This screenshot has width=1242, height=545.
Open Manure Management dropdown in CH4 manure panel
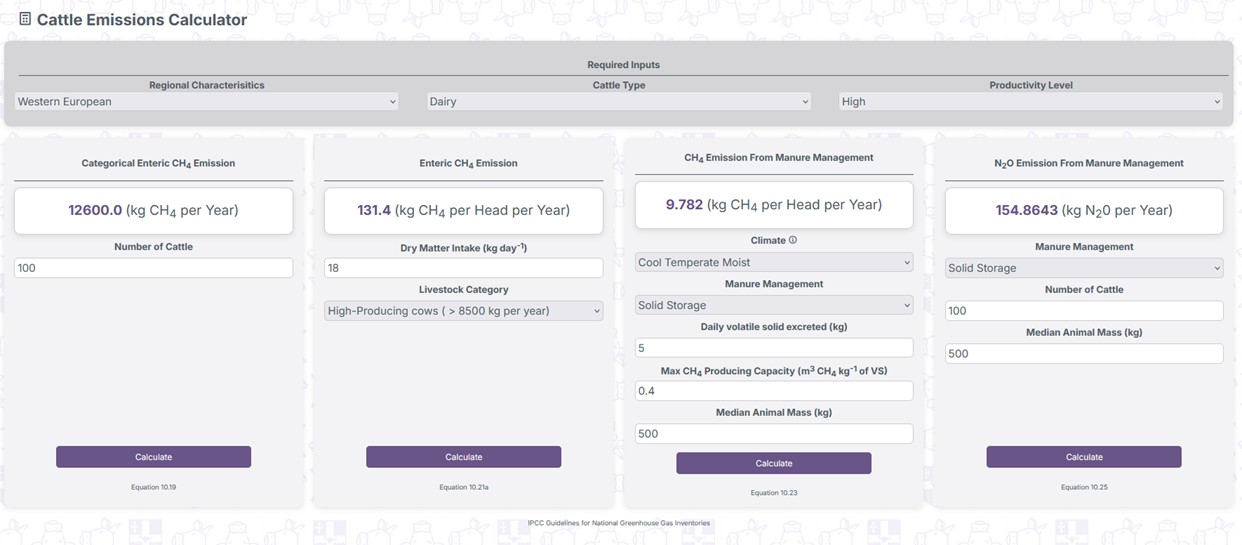774,306
